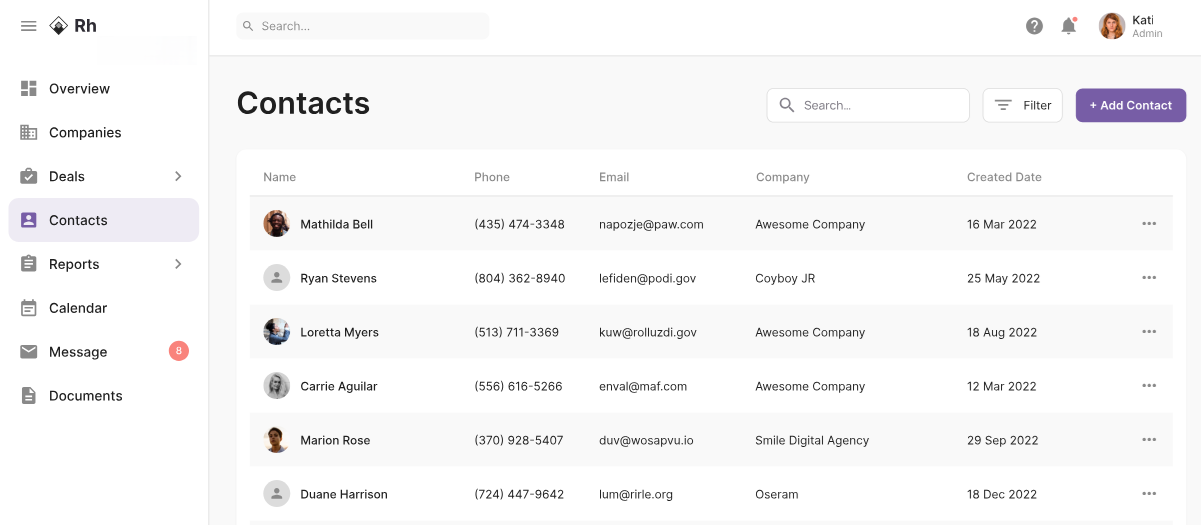Open Calendar from the sidebar

pyautogui.click(x=78, y=308)
